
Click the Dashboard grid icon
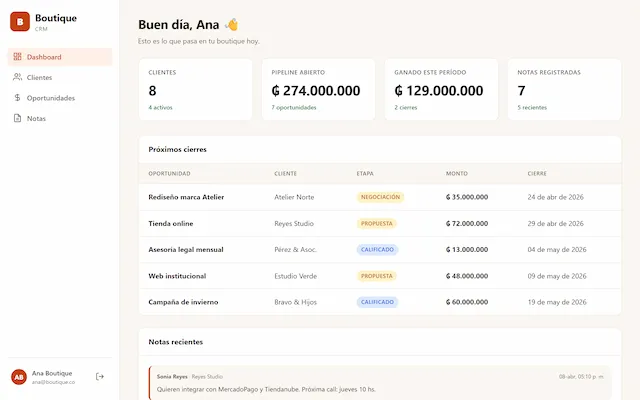tap(17, 57)
